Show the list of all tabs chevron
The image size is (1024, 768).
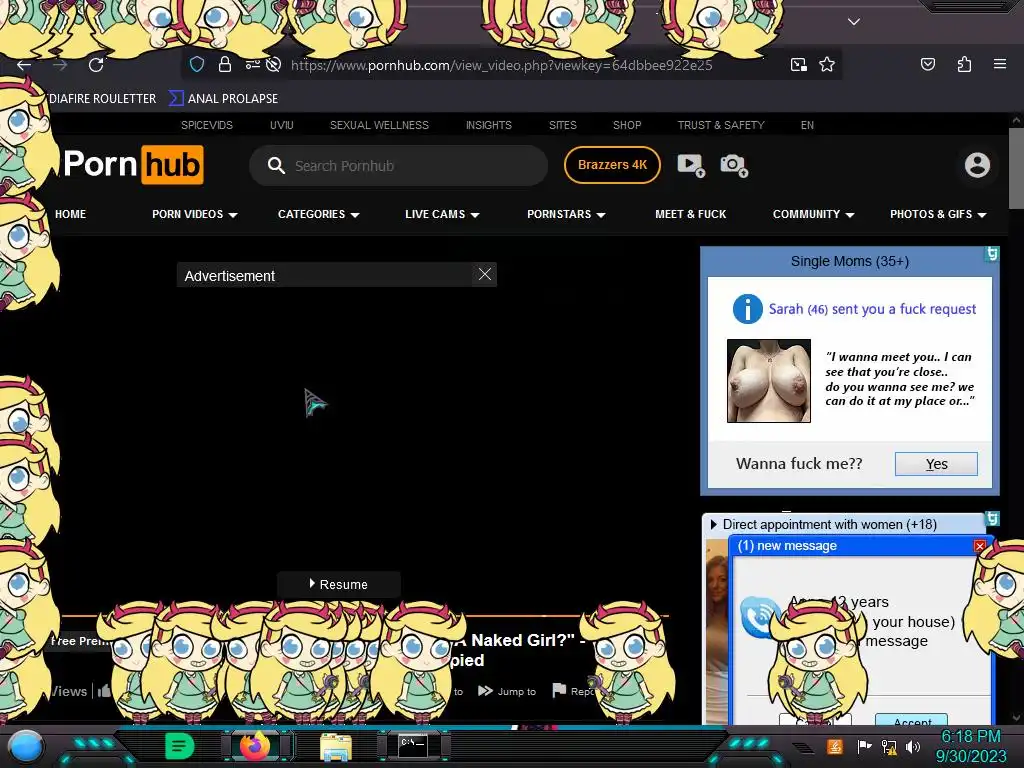(x=854, y=22)
